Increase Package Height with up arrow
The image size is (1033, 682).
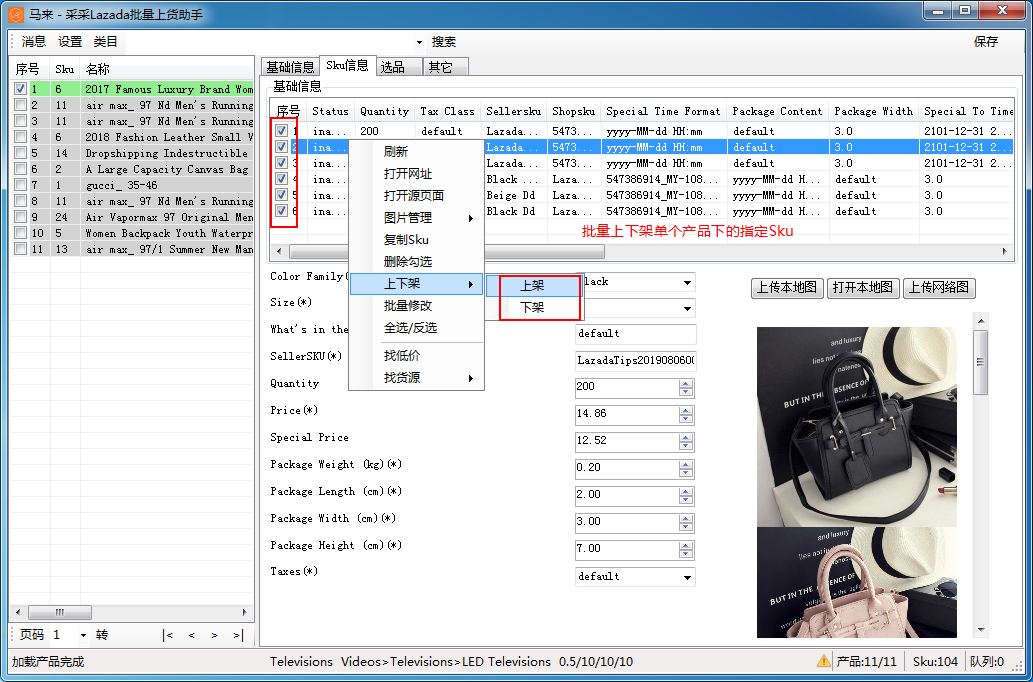(686, 545)
